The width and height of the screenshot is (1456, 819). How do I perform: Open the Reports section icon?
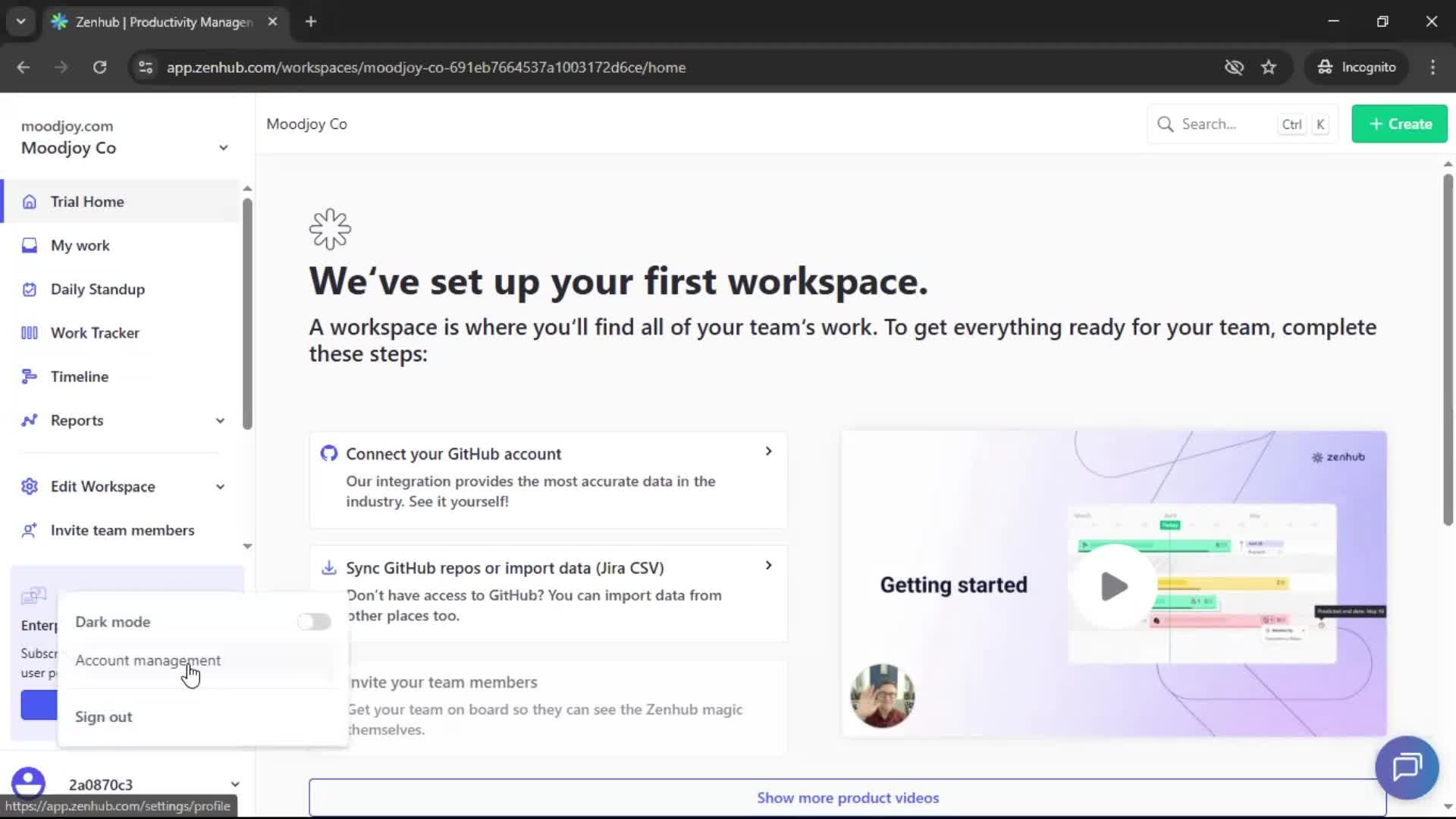(x=29, y=420)
